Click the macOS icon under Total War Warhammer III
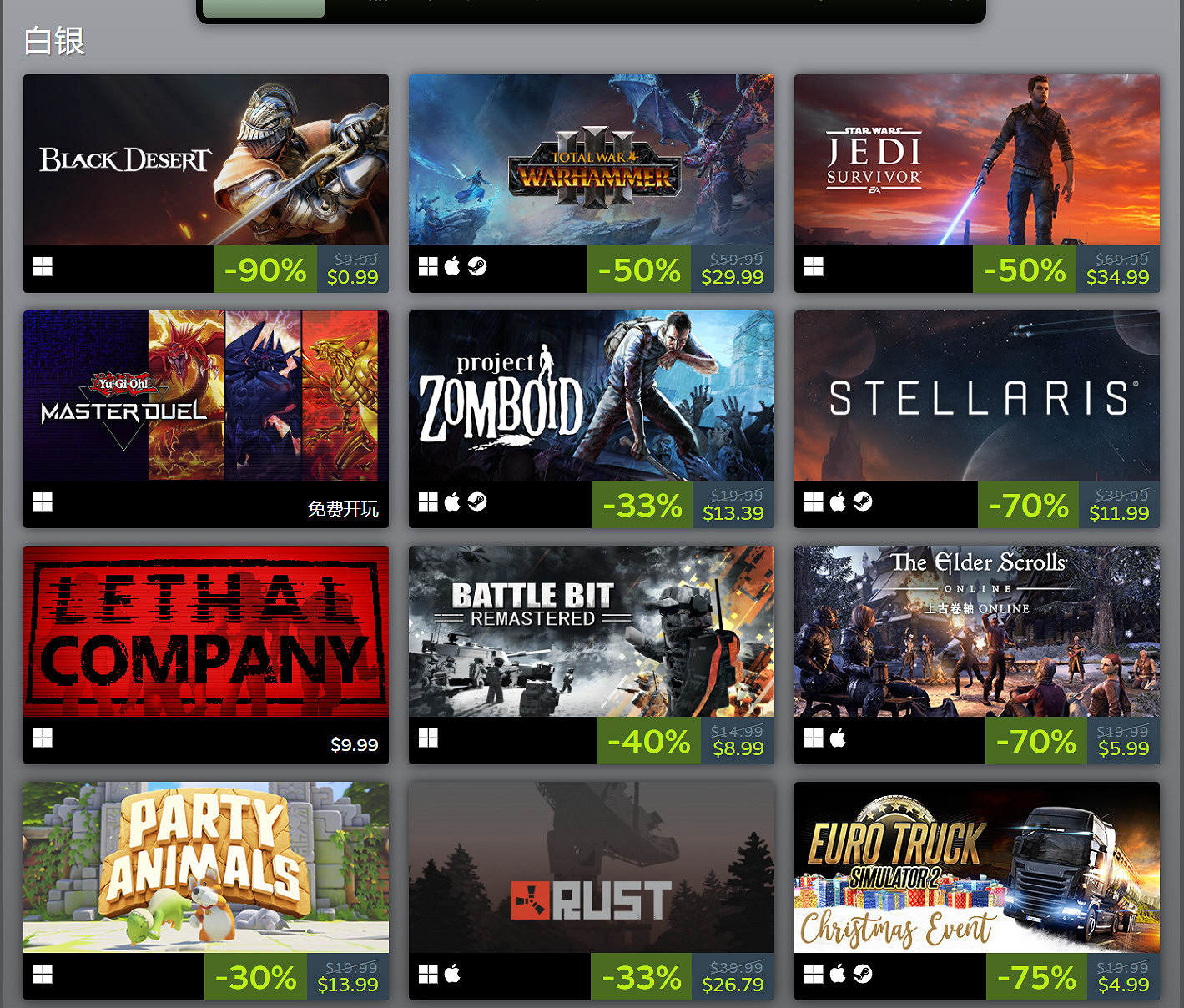1184x1008 pixels. [x=452, y=266]
